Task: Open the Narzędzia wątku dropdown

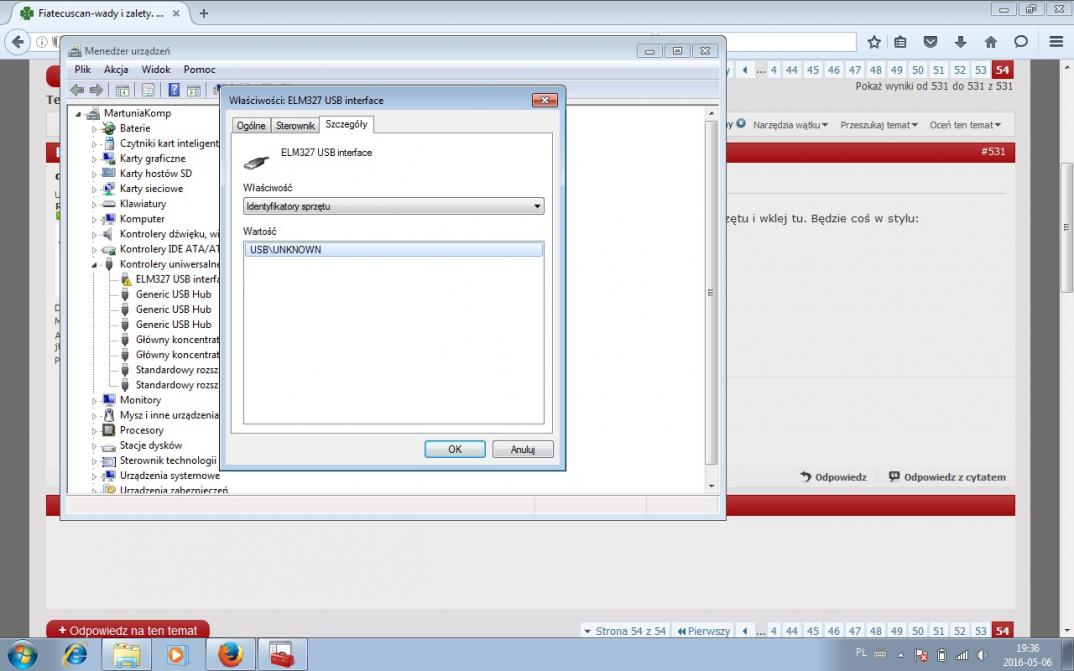Action: pyautogui.click(x=790, y=125)
